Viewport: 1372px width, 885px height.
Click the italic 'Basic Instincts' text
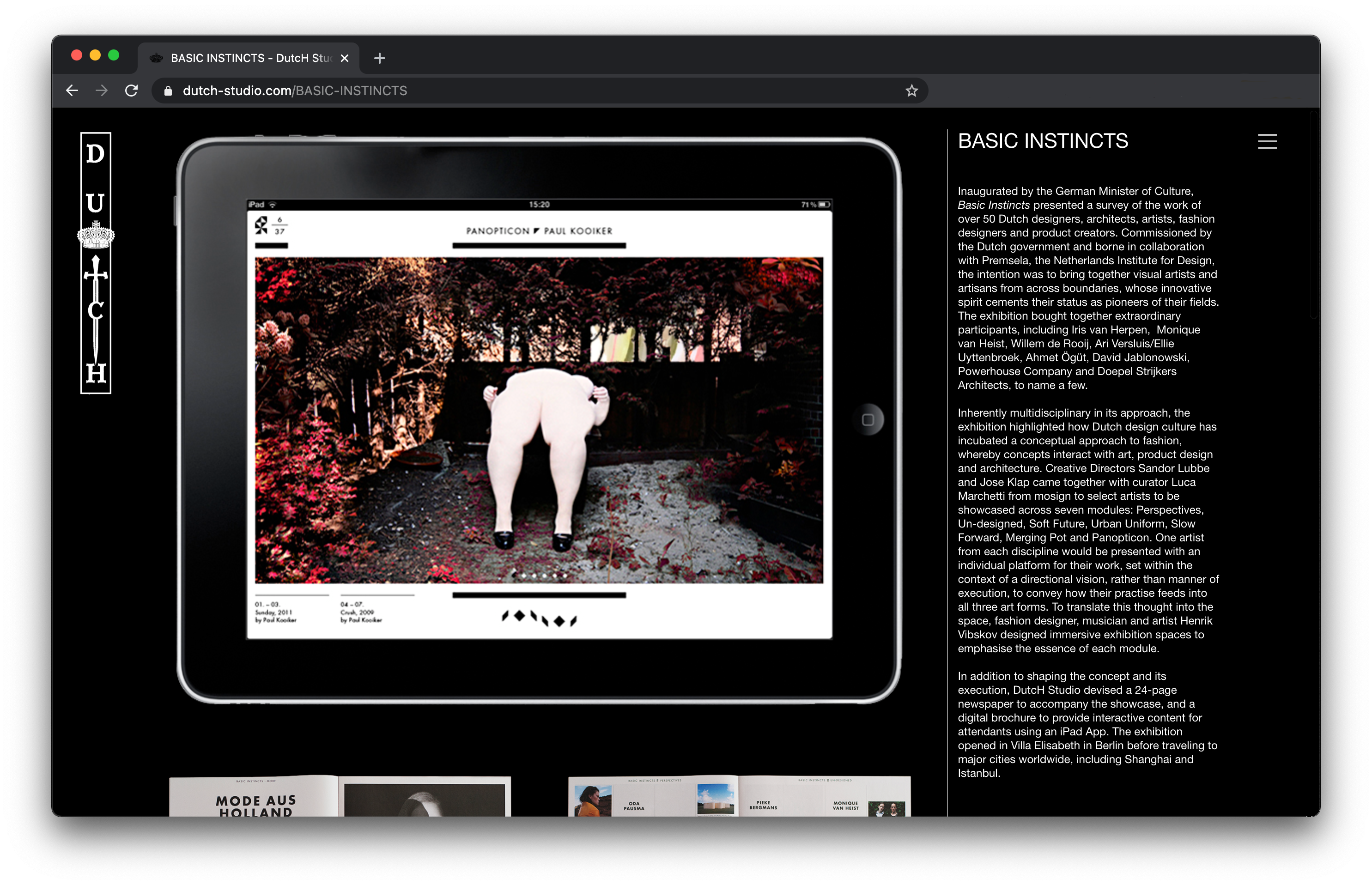tap(993, 205)
